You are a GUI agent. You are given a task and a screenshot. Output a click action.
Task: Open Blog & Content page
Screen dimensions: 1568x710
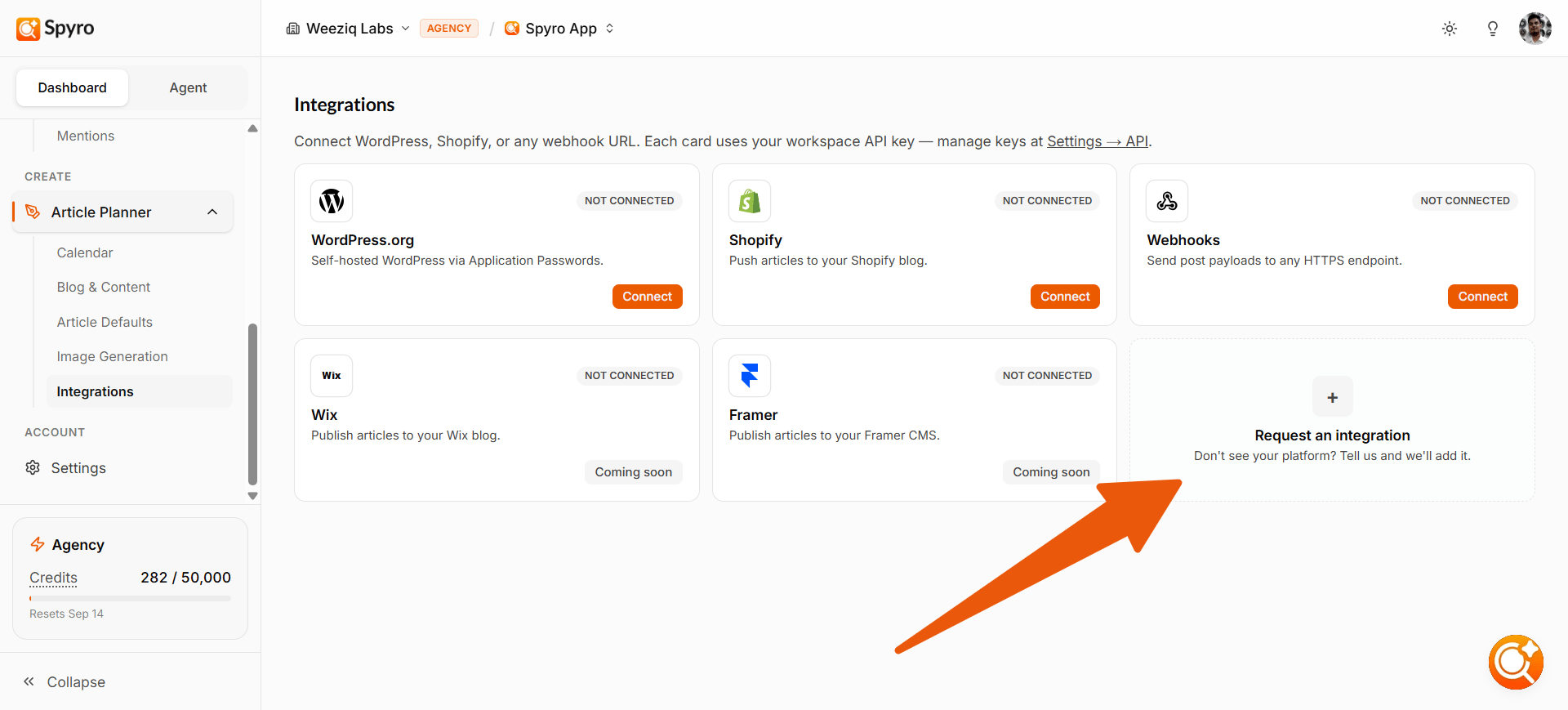[104, 287]
